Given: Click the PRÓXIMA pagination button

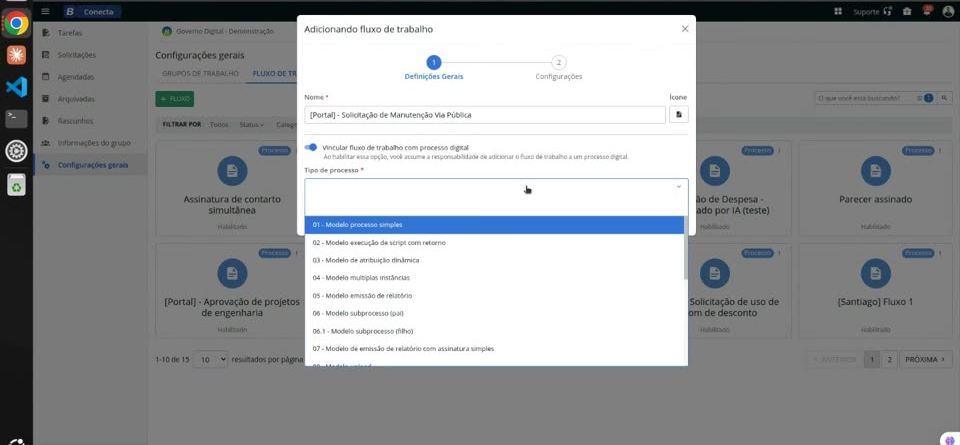Looking at the screenshot, I should point(925,359).
